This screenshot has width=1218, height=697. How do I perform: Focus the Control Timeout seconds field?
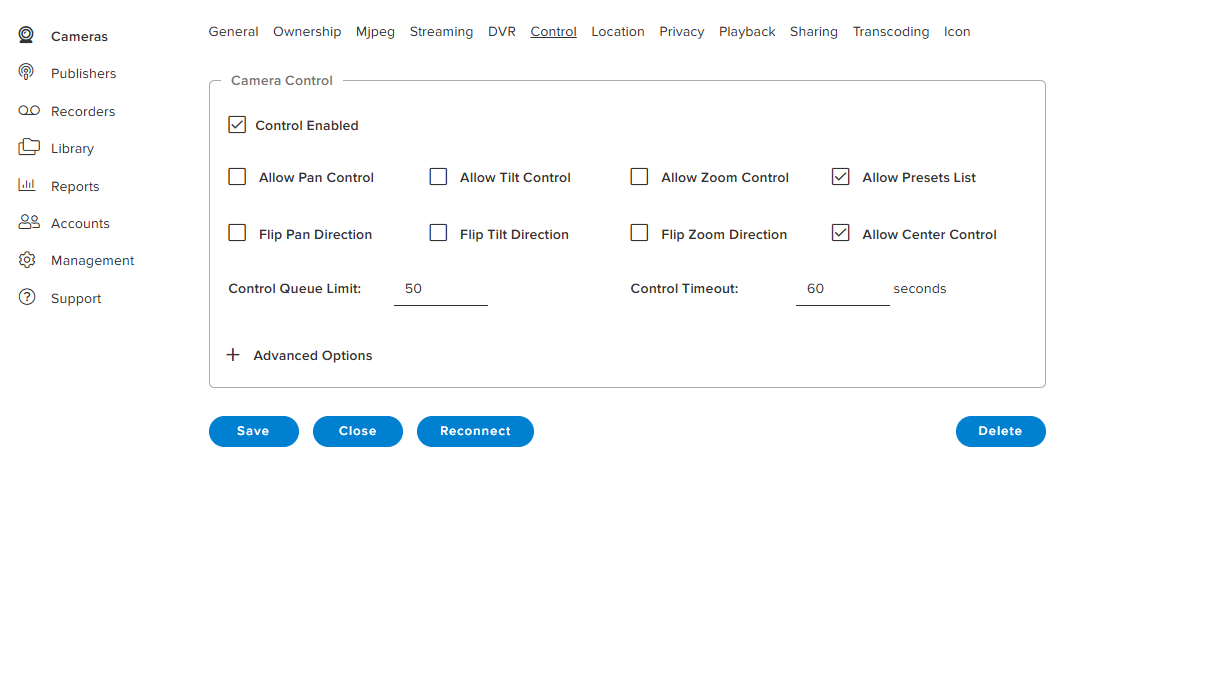point(843,288)
